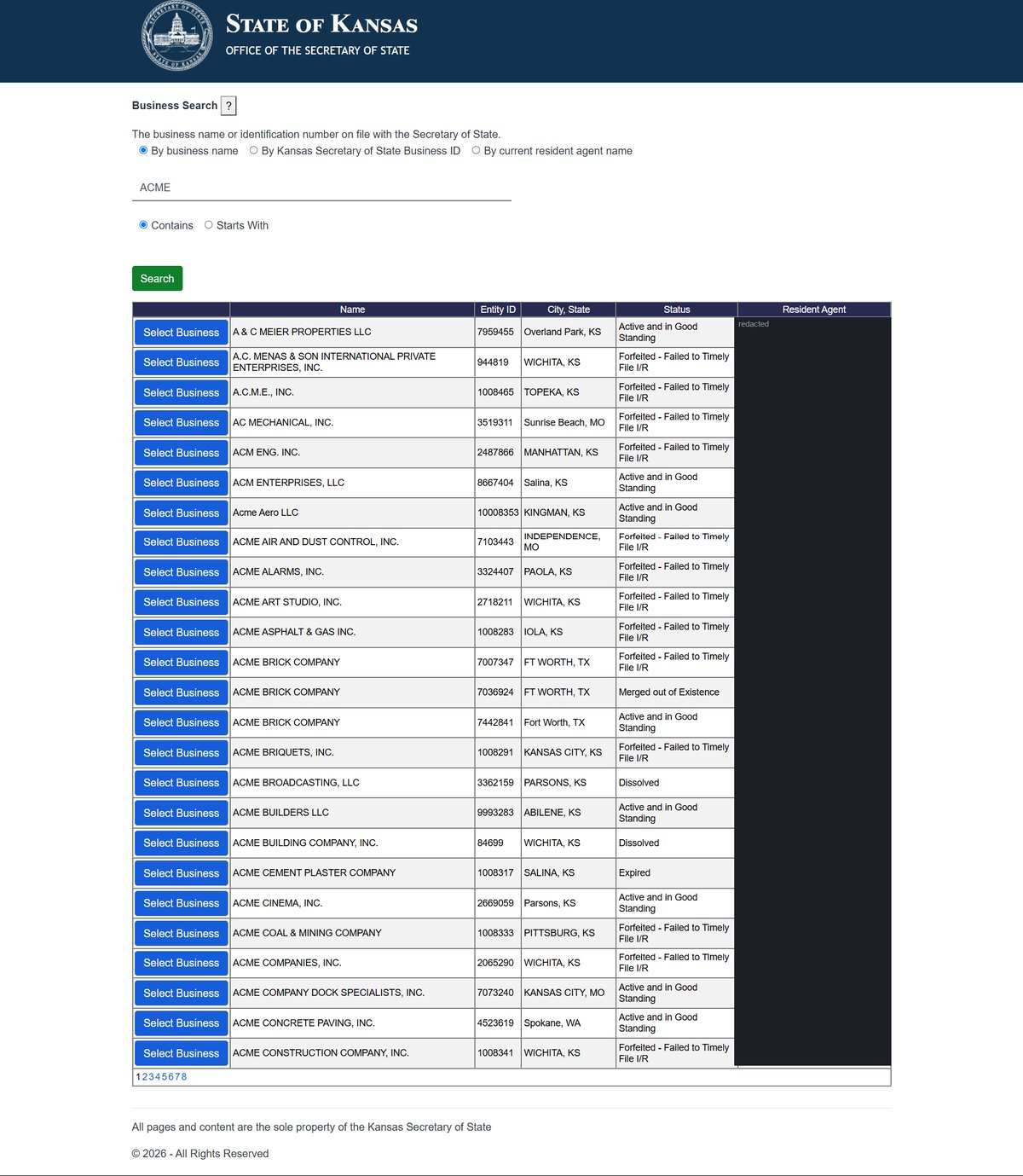This screenshot has width=1023, height=1176.
Task: Go to results page 3
Action: coord(151,1077)
